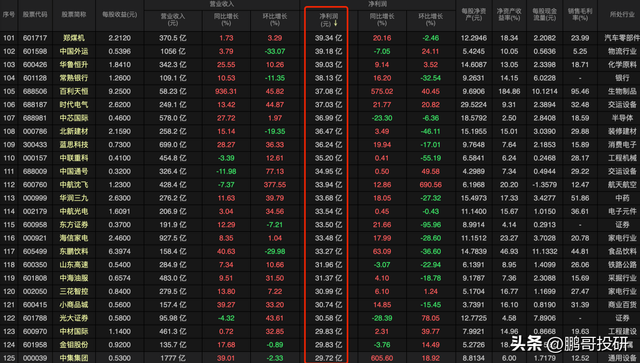
Task: Click the 海信家电 stock name
Action: tap(74, 238)
